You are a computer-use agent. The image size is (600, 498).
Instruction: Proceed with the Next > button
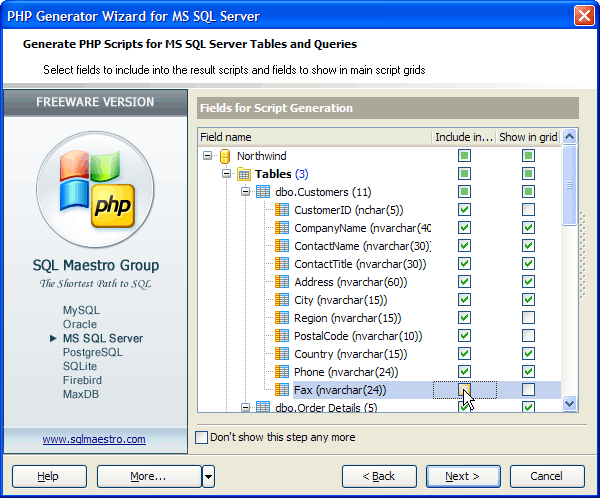pos(463,477)
